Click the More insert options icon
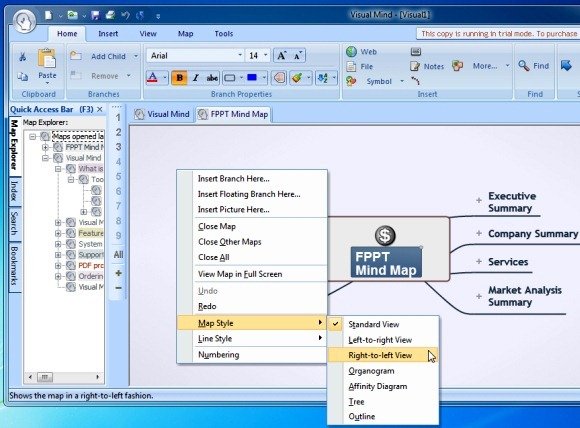The image size is (580, 428). tap(458, 66)
